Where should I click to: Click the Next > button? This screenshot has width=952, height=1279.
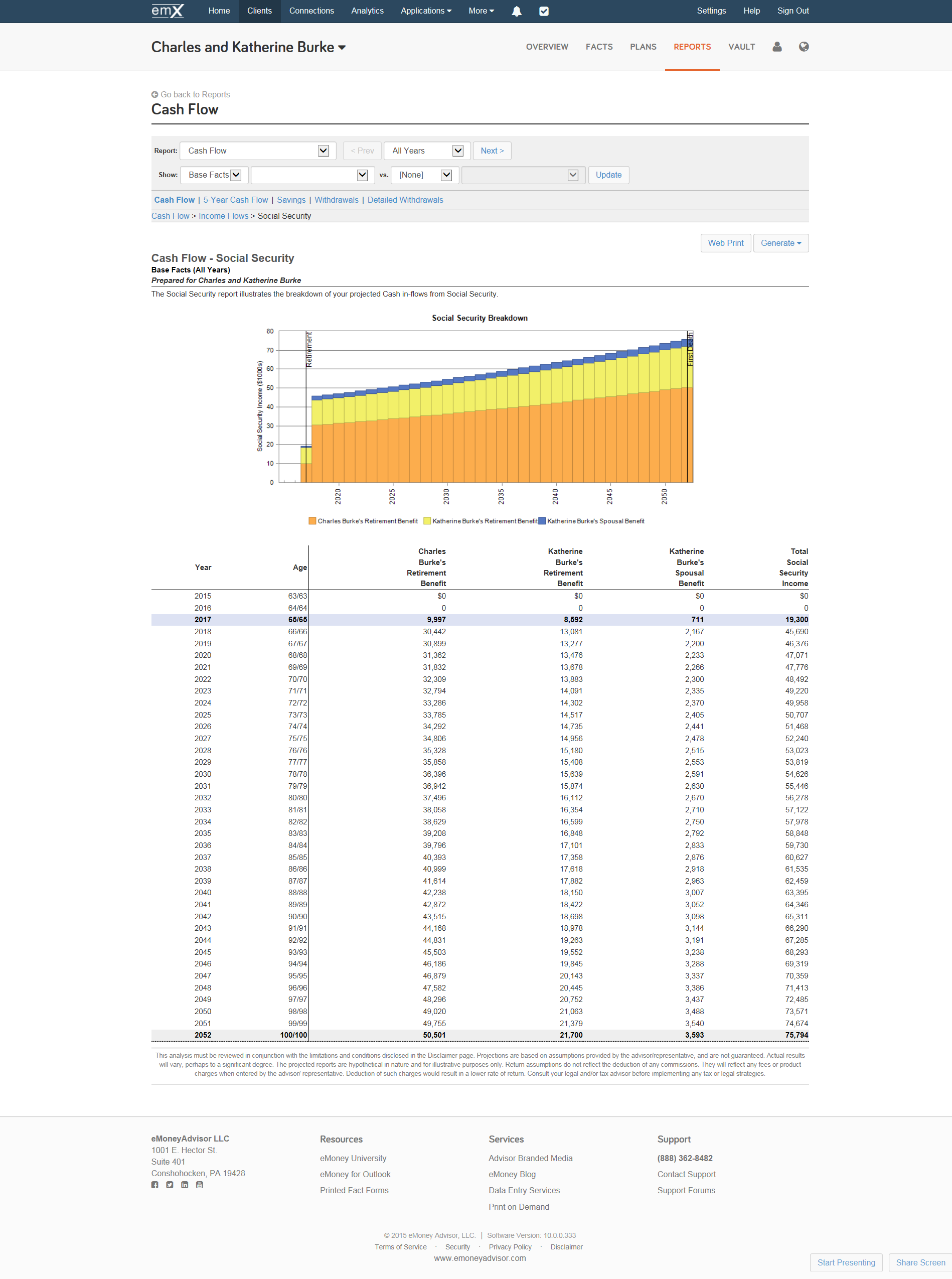click(492, 151)
